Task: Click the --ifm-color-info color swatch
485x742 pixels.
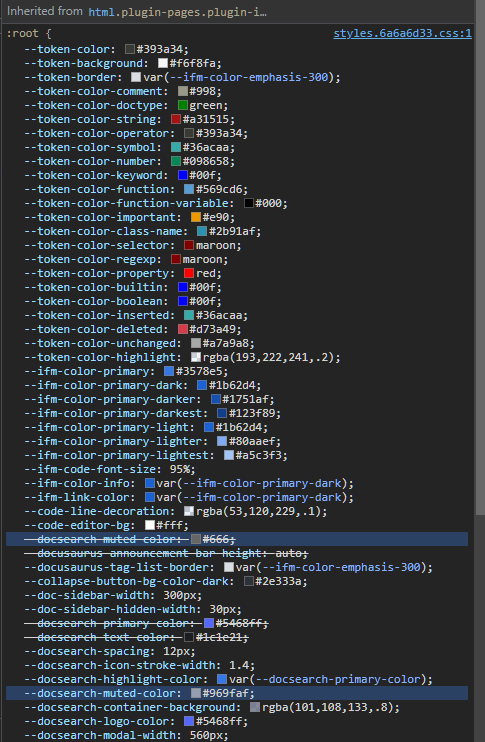Action: pyautogui.click(x=150, y=483)
